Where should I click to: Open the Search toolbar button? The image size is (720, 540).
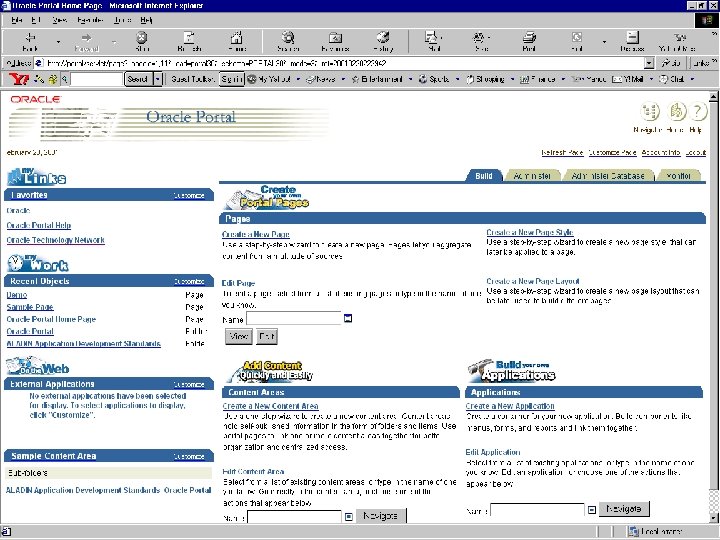(x=288, y=41)
